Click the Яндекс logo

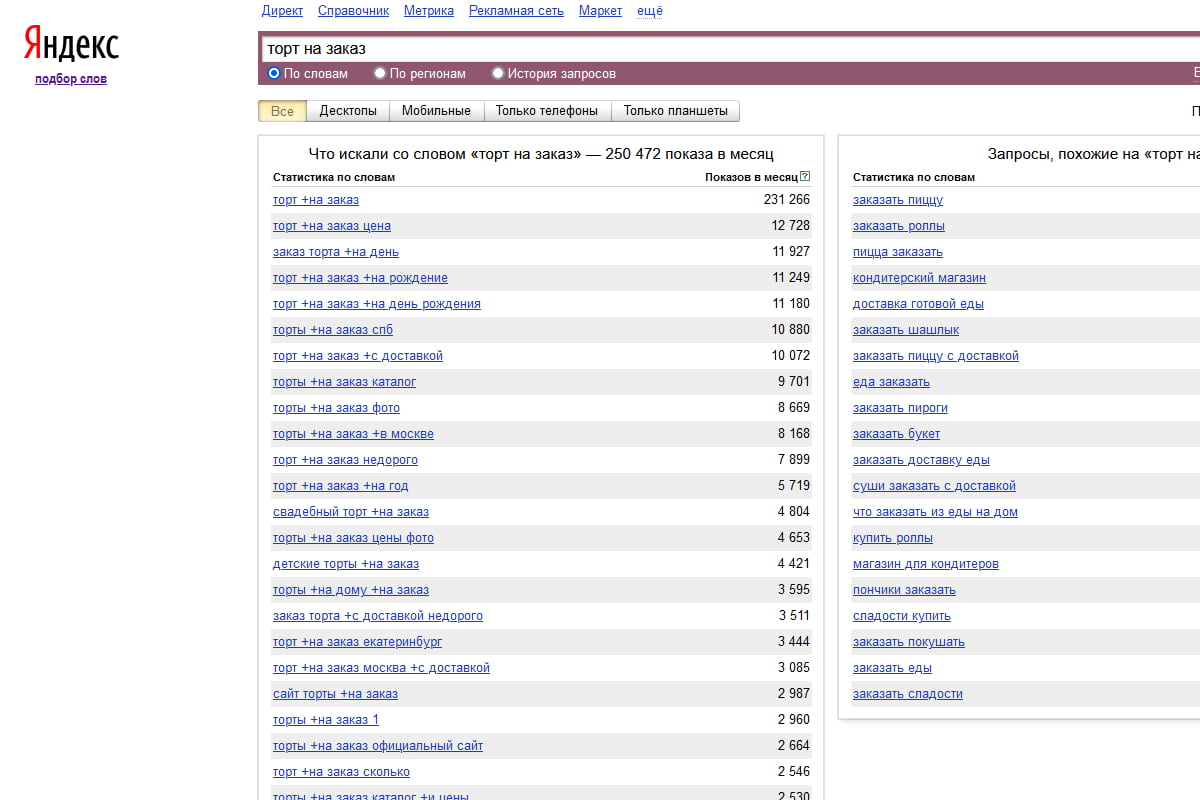(71, 45)
